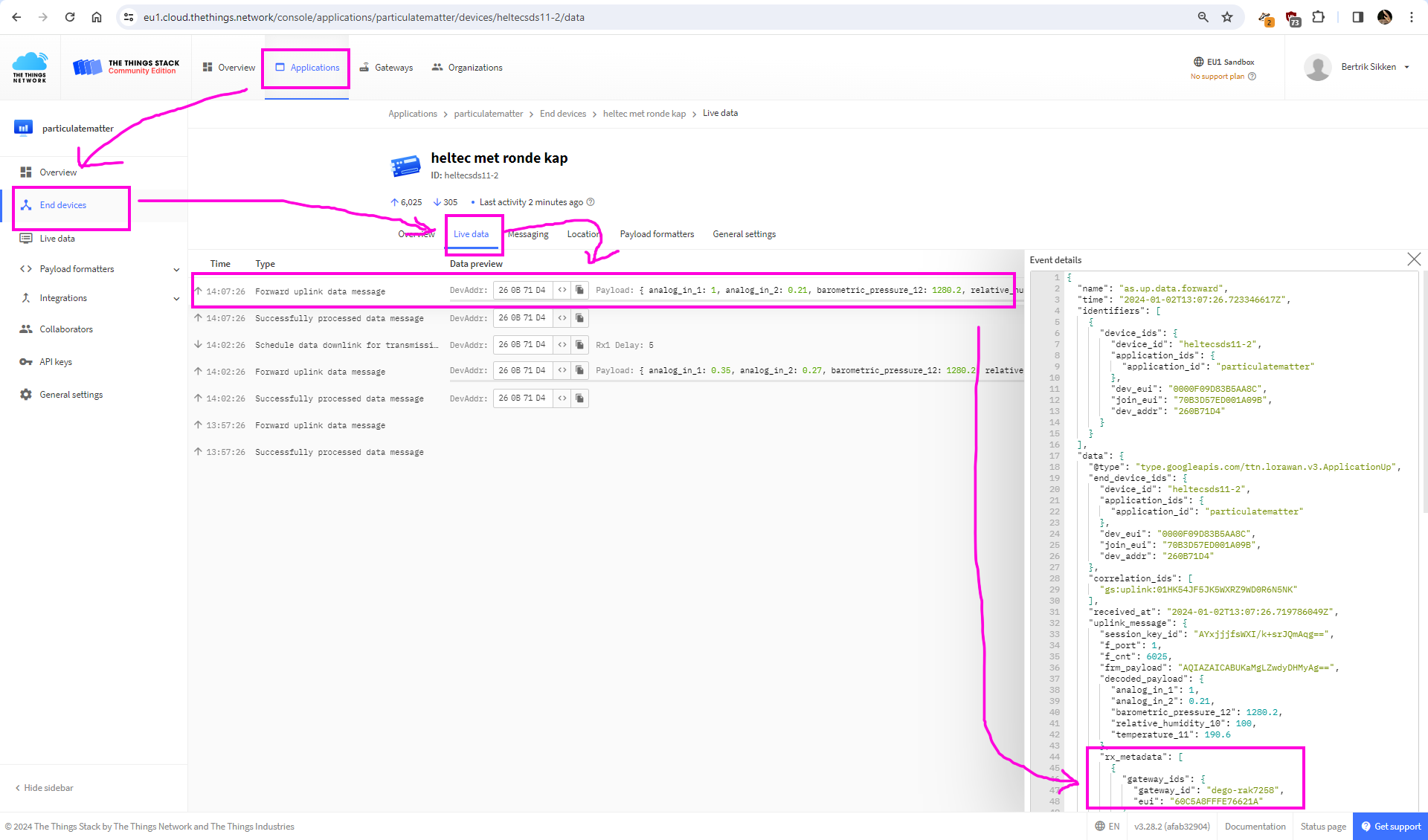
Task: Select the 14:07:26 Forward uplink event row
Action: click(x=607, y=291)
